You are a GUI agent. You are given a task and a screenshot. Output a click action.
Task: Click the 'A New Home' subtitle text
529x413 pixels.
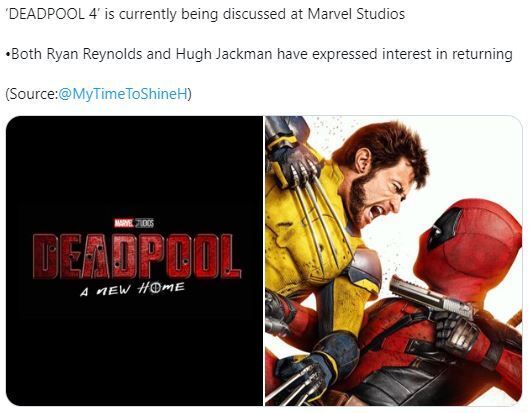(x=132, y=289)
